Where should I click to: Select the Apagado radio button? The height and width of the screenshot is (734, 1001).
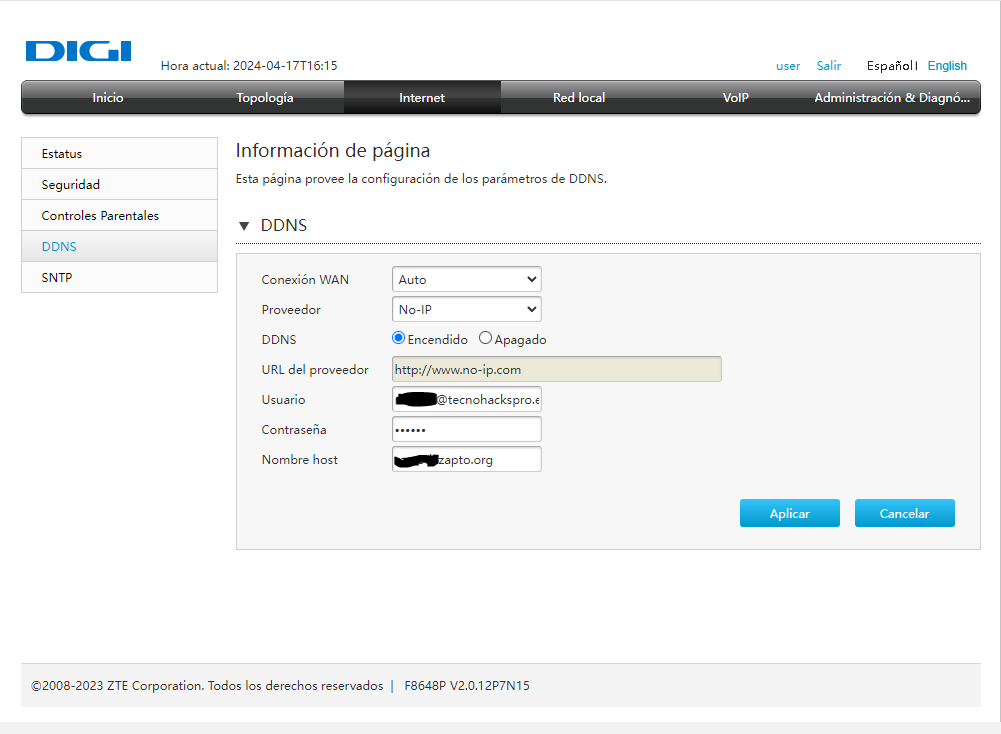pyautogui.click(x=486, y=339)
